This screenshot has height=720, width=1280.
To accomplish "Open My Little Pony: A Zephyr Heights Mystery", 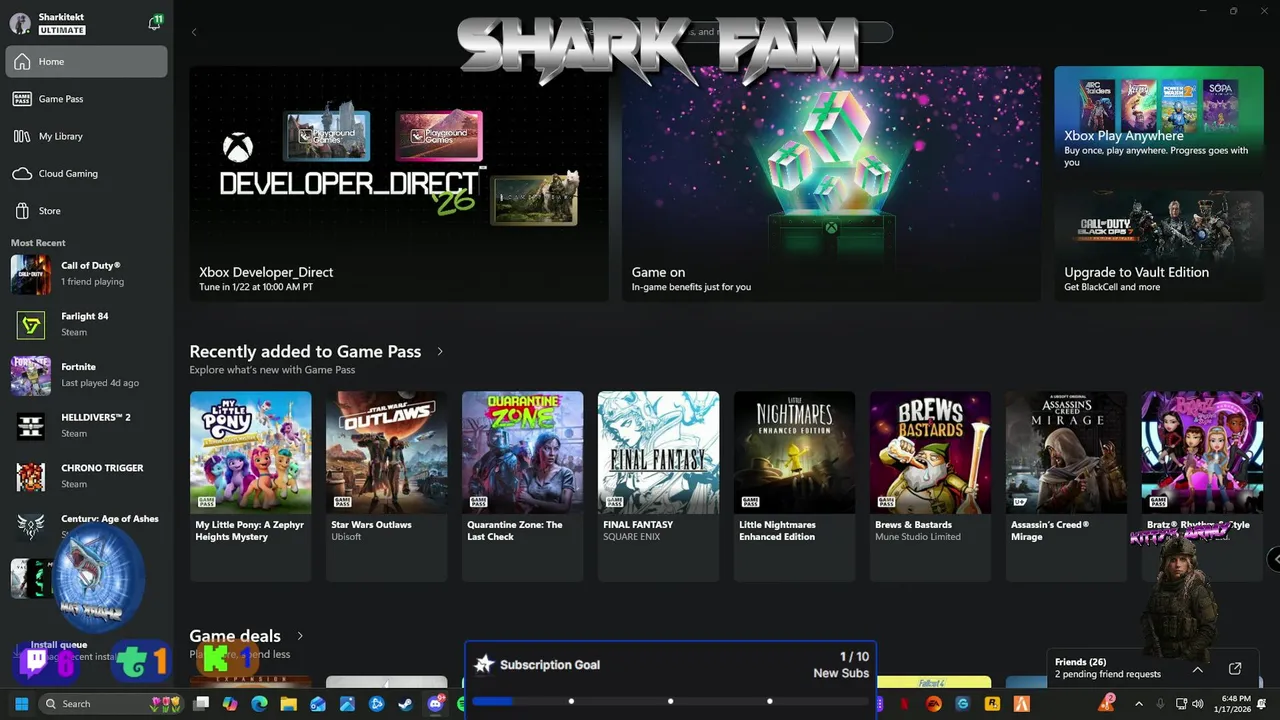I will click(x=251, y=486).
